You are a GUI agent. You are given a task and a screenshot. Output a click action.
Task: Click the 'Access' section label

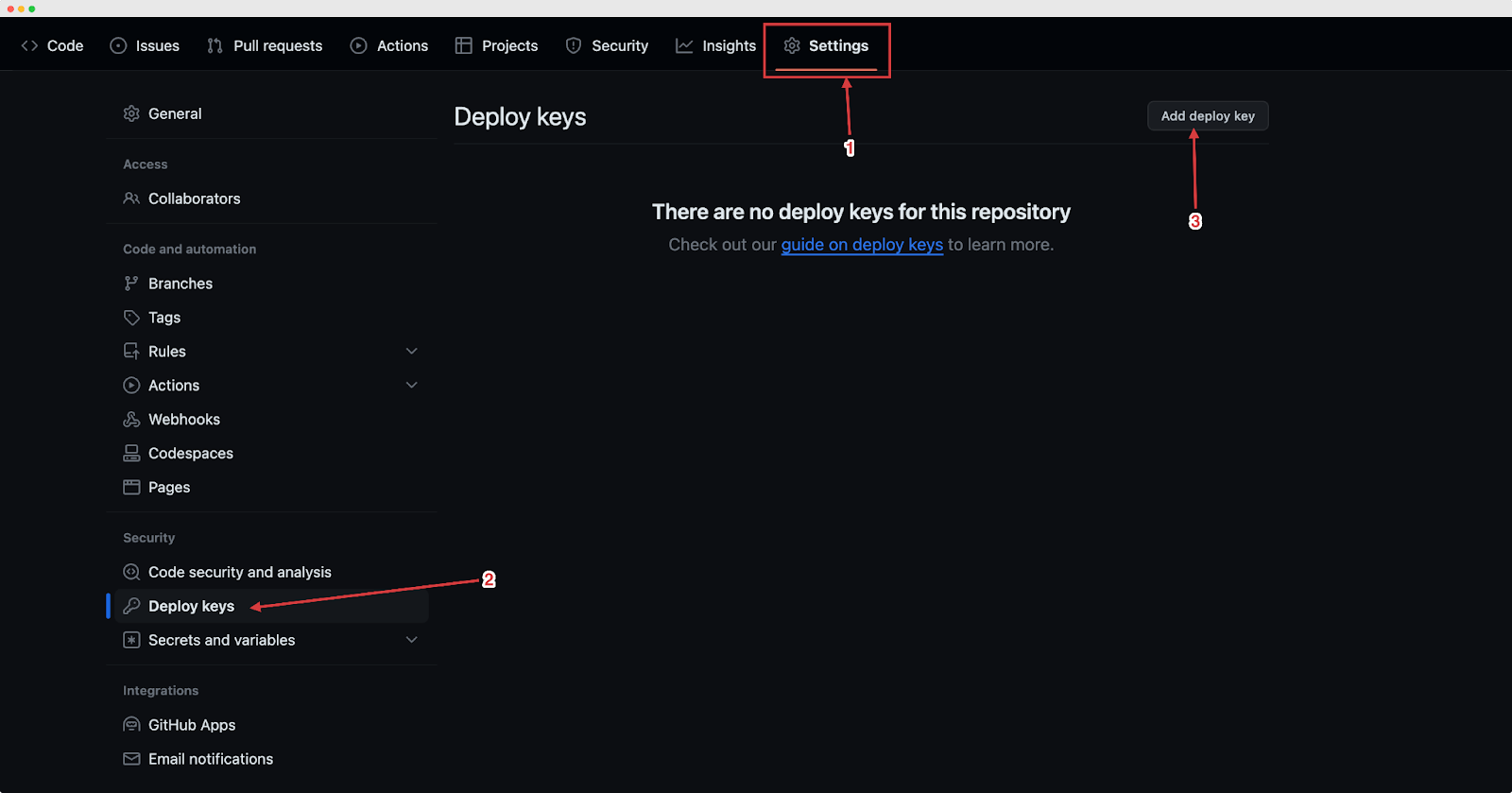[146, 164]
